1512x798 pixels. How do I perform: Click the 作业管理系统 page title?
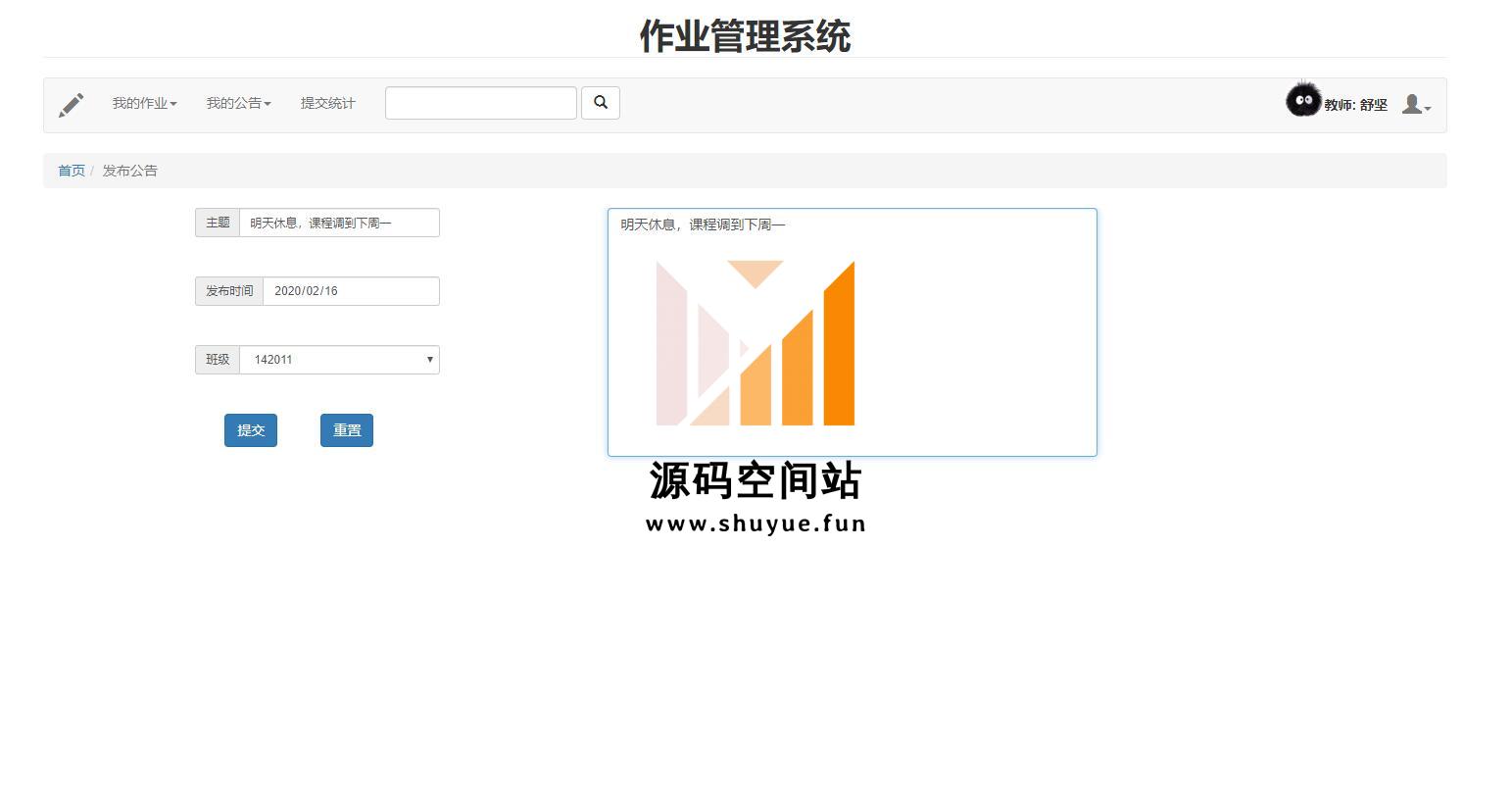tap(745, 36)
